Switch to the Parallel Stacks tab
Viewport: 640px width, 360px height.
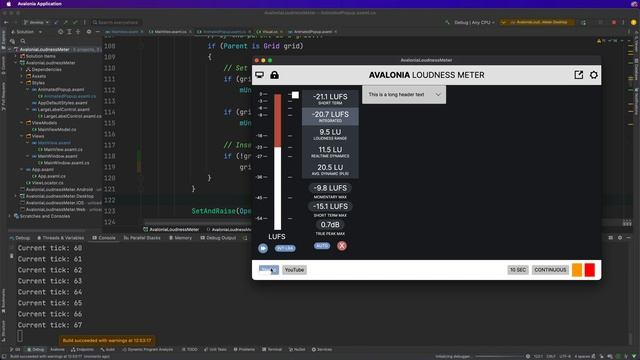pos(142,238)
